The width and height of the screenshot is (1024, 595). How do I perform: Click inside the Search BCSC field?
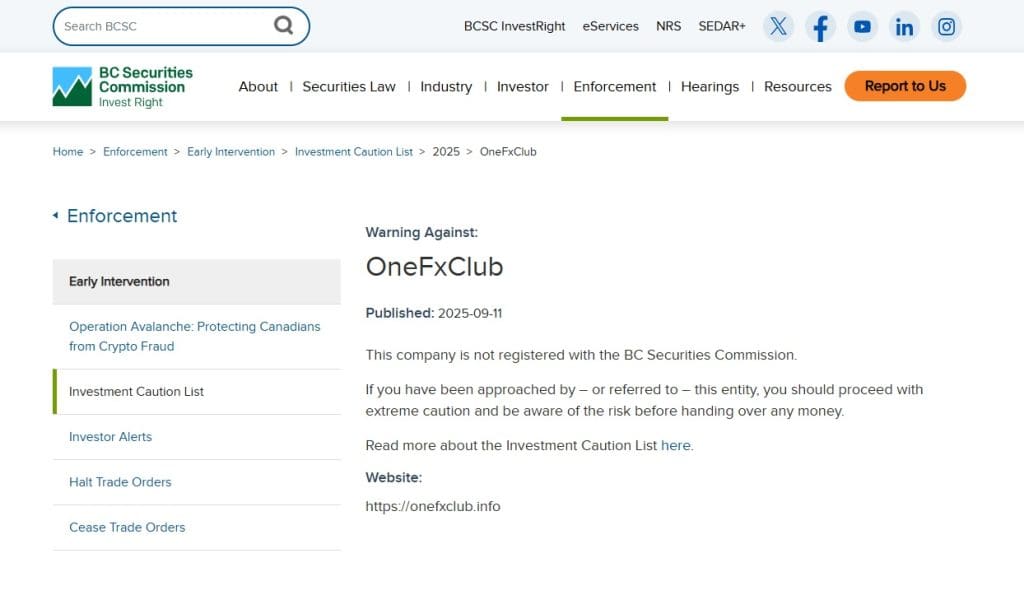point(160,26)
